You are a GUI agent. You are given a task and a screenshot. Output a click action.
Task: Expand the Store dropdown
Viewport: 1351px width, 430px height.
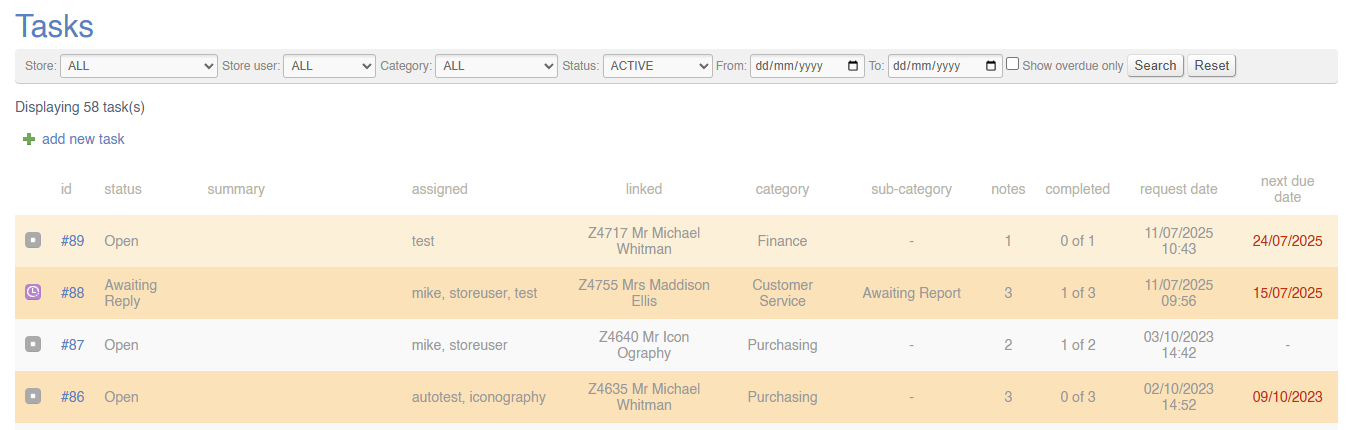pos(139,66)
